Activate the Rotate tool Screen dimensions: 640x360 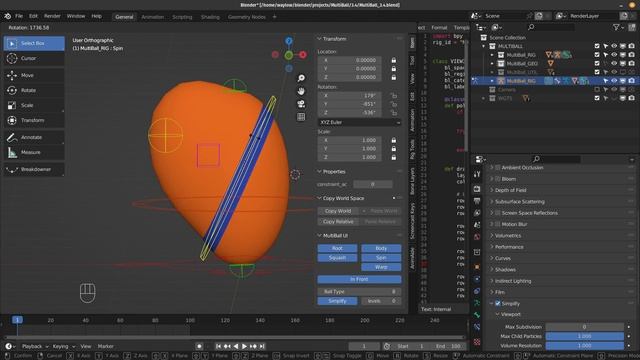coord(34,90)
